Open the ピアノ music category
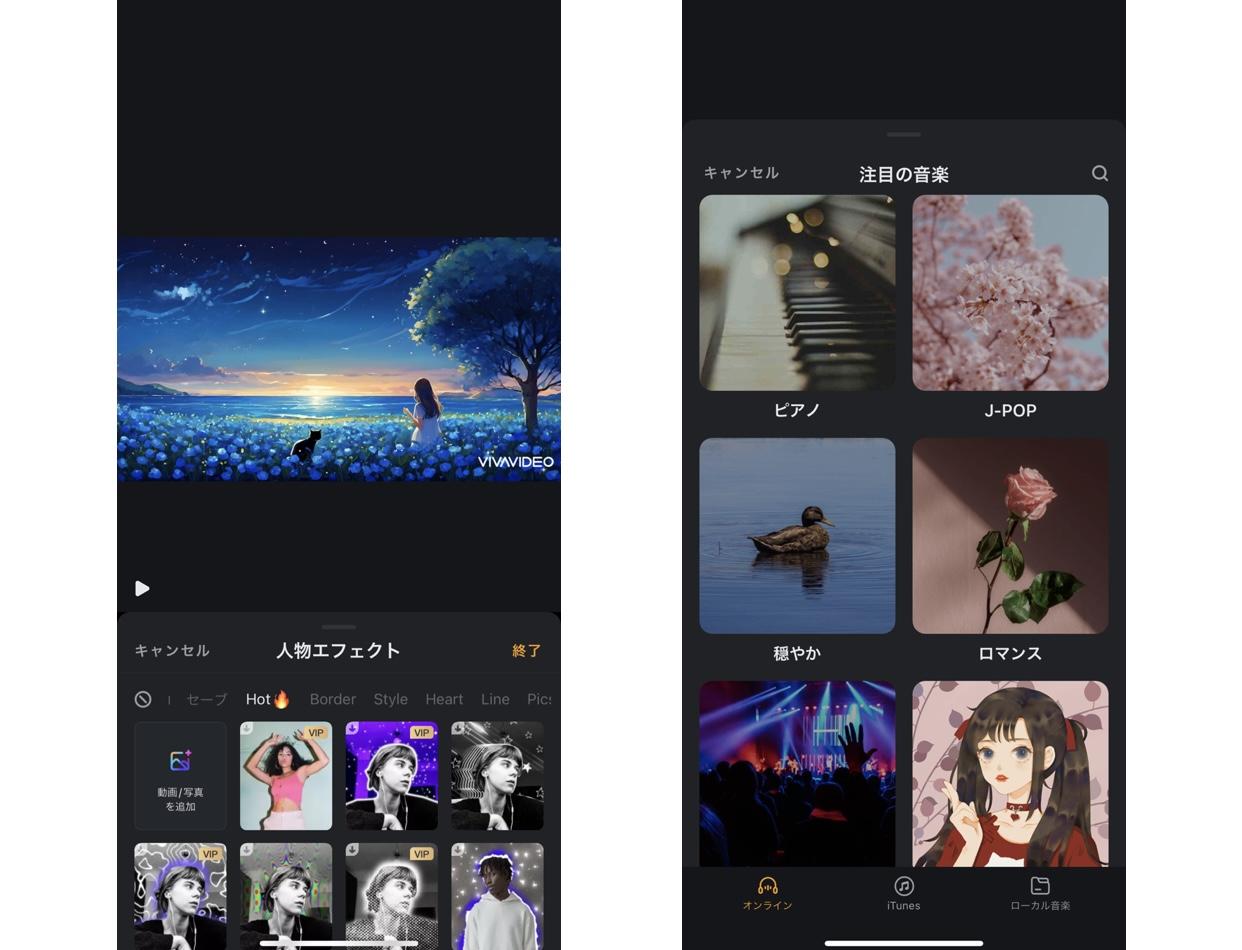The image size is (1242, 950). pos(797,293)
